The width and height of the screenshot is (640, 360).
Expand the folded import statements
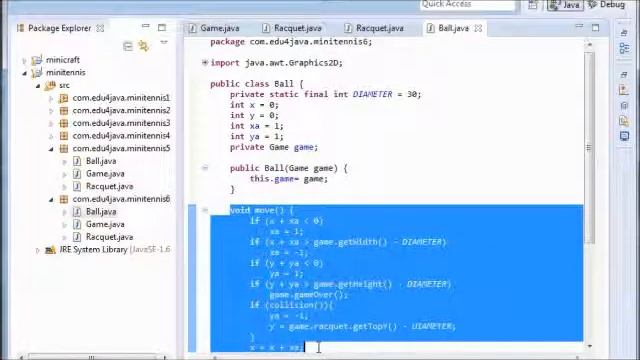point(205,62)
